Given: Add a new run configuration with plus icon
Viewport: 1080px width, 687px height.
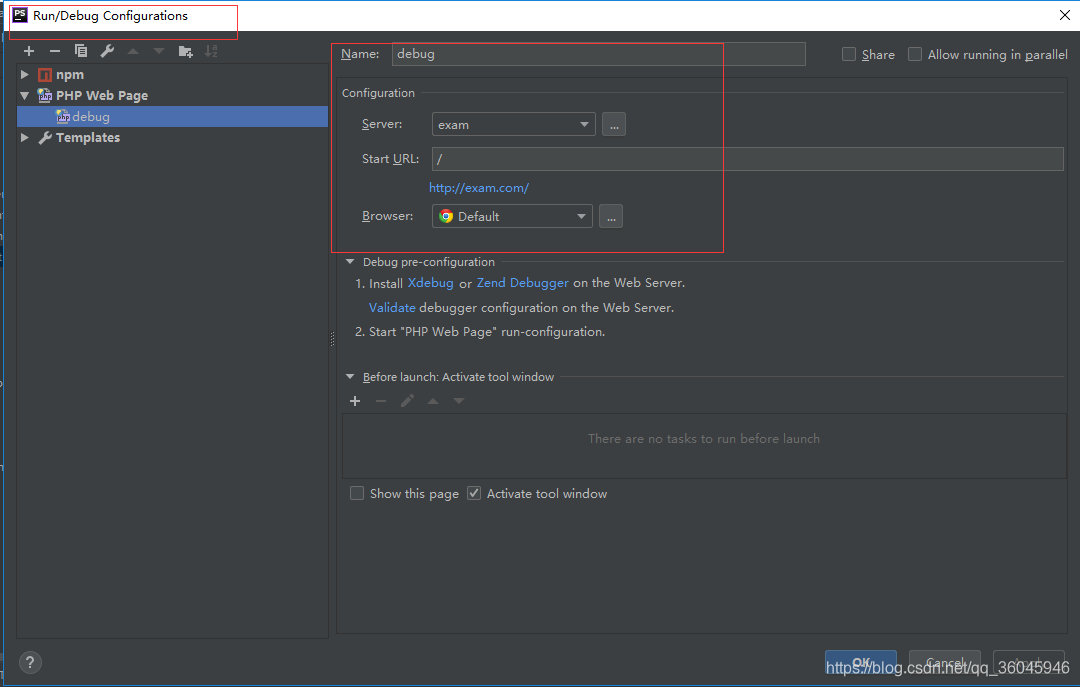Looking at the screenshot, I should click(28, 50).
